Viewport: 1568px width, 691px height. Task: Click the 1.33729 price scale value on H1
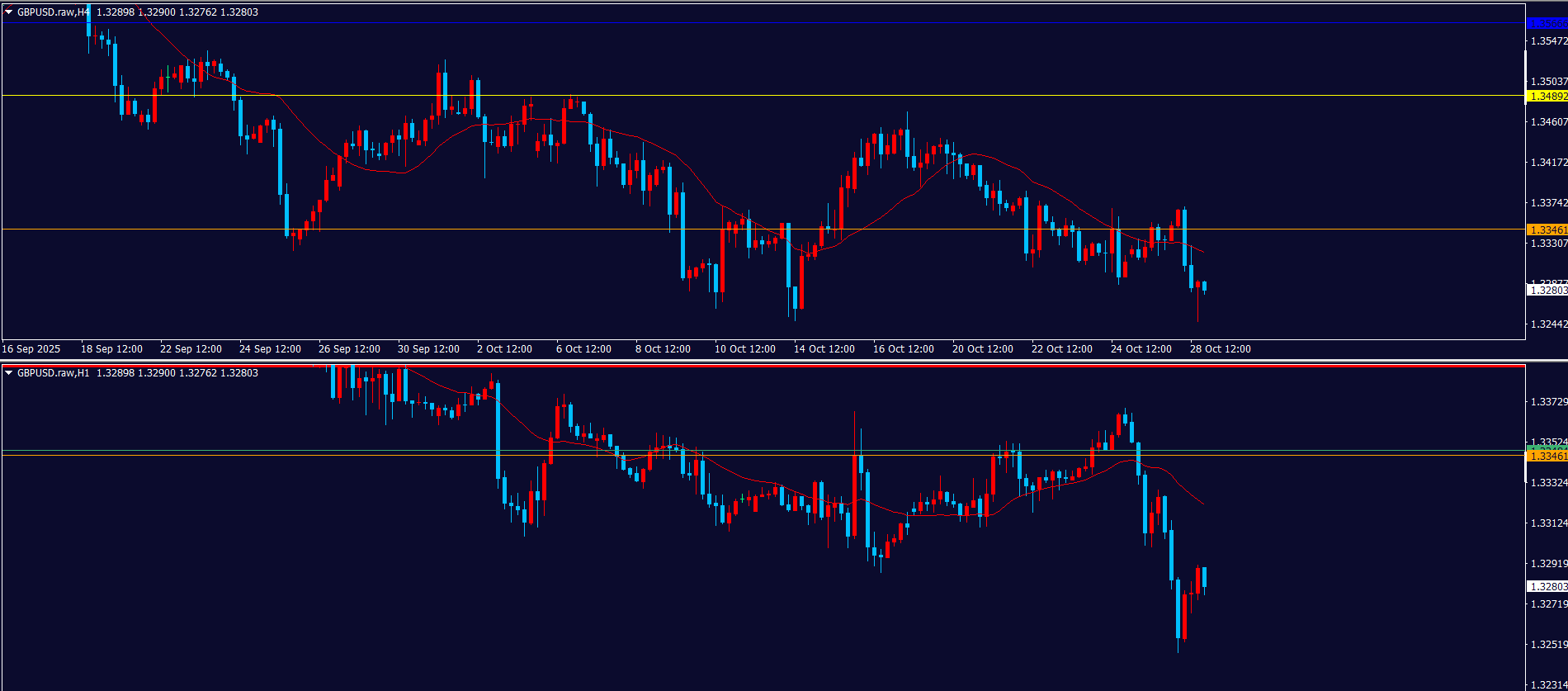[1548, 402]
